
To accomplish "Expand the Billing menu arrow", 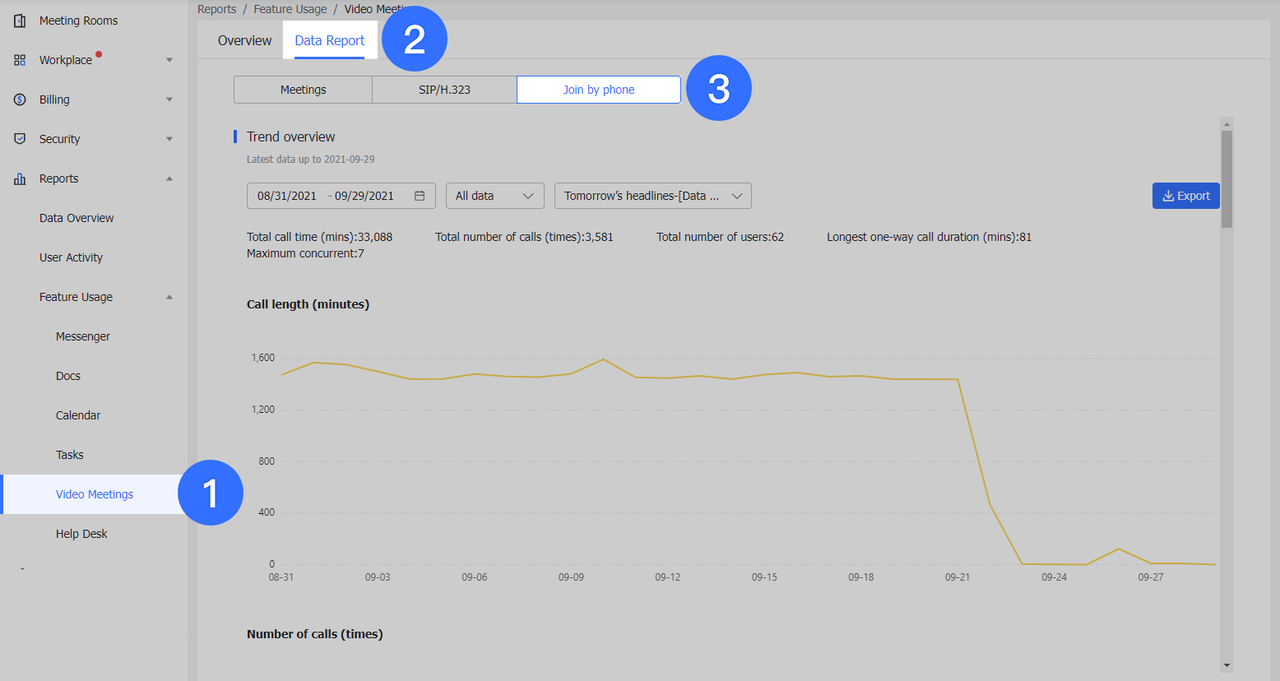I will (169, 99).
